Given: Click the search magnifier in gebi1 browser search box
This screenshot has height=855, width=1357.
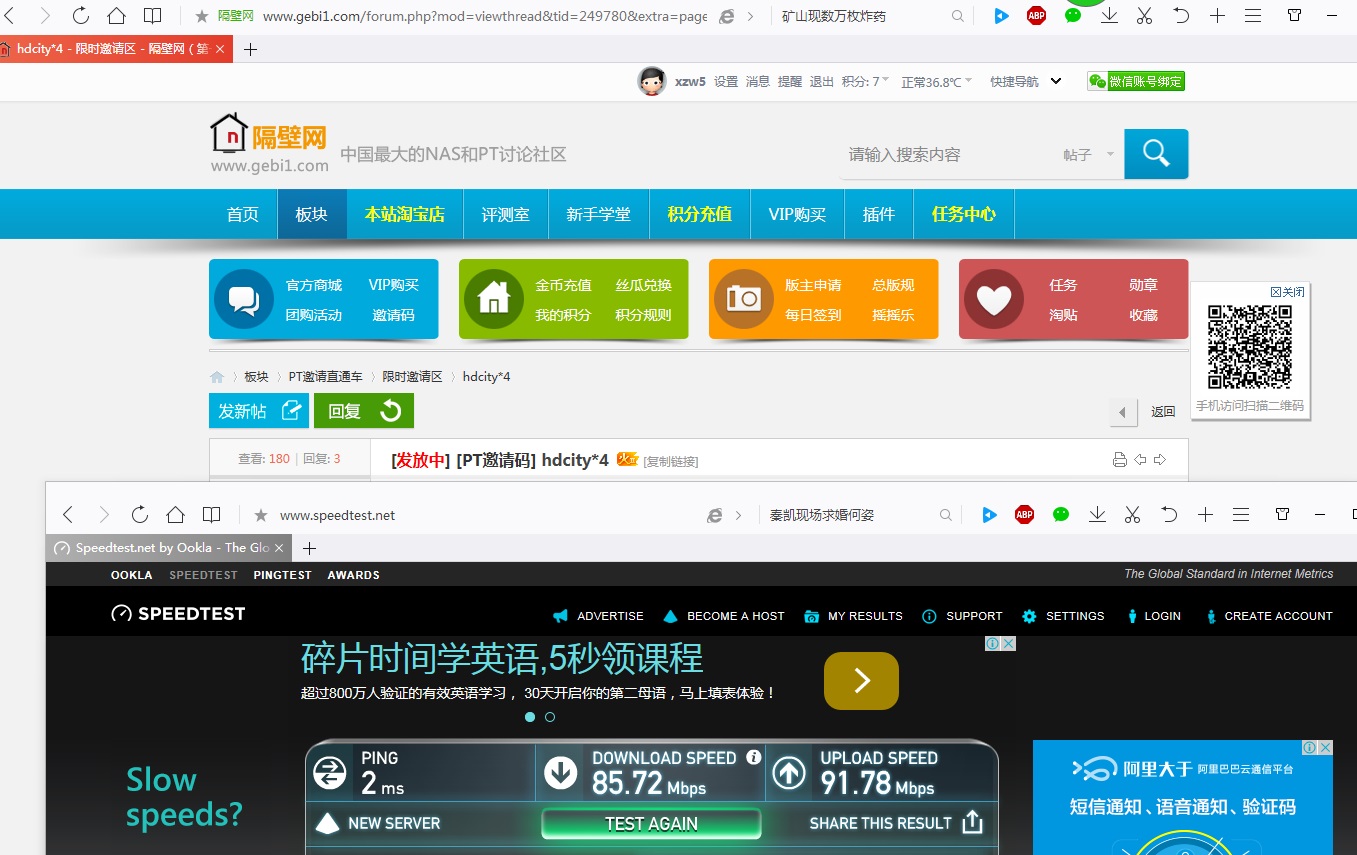Looking at the screenshot, I should [958, 16].
